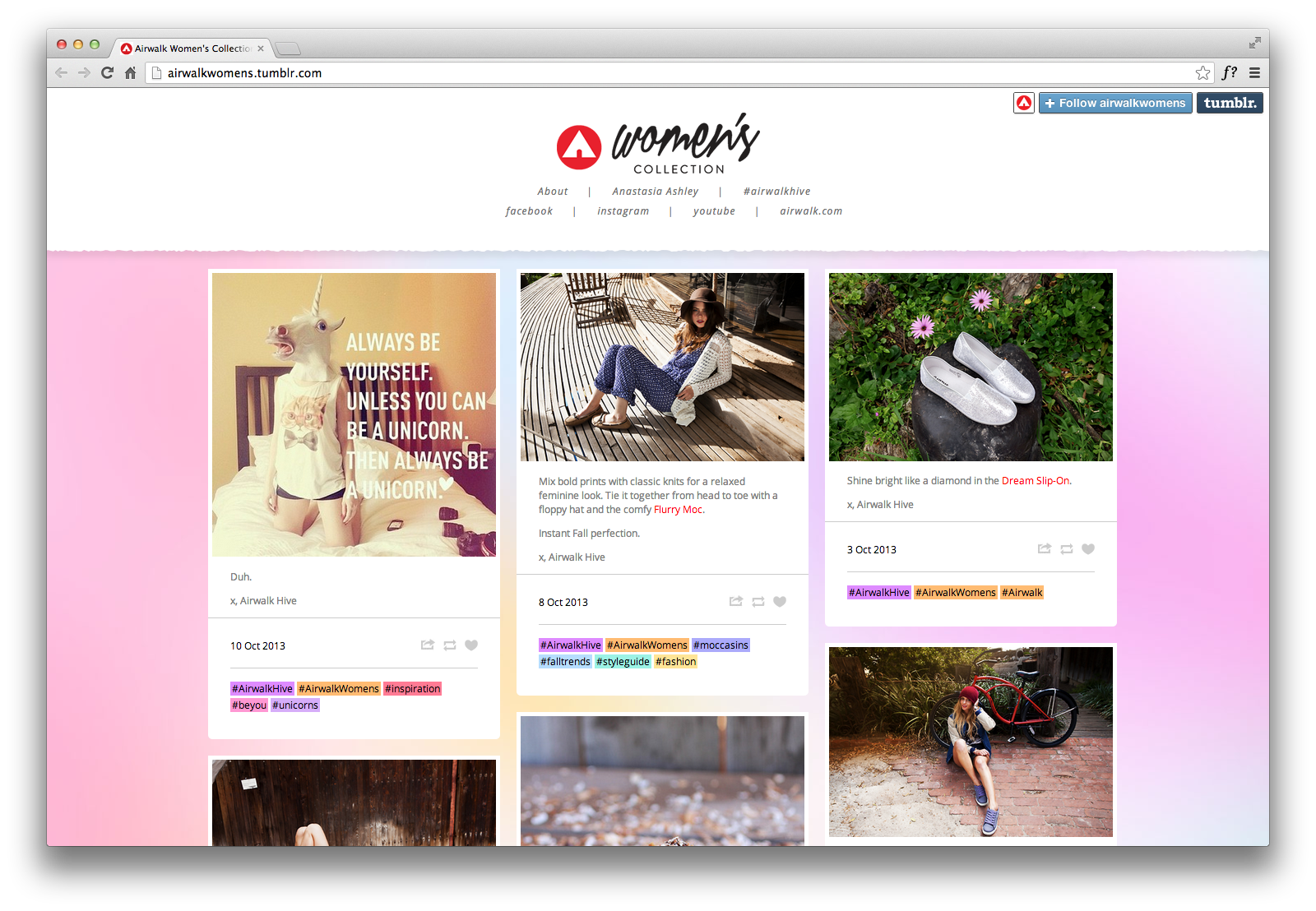This screenshot has height=911, width=1316.
Task: Share the 3 Oct 2013 post
Action: point(1045,549)
